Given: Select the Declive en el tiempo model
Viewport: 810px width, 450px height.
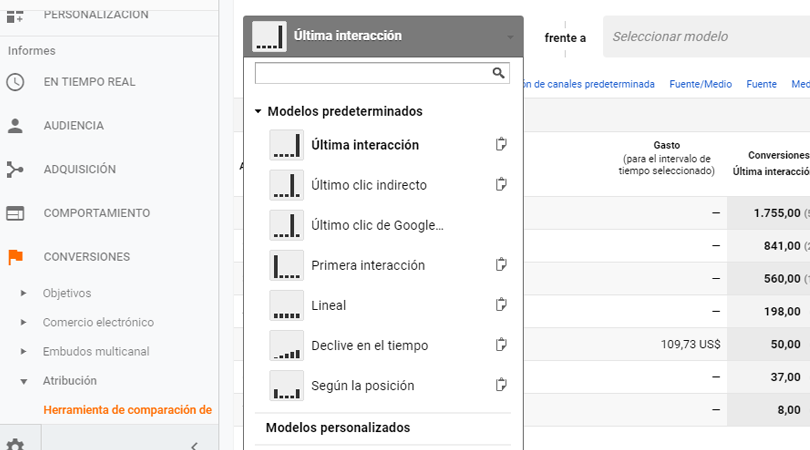Looking at the screenshot, I should 369,346.
